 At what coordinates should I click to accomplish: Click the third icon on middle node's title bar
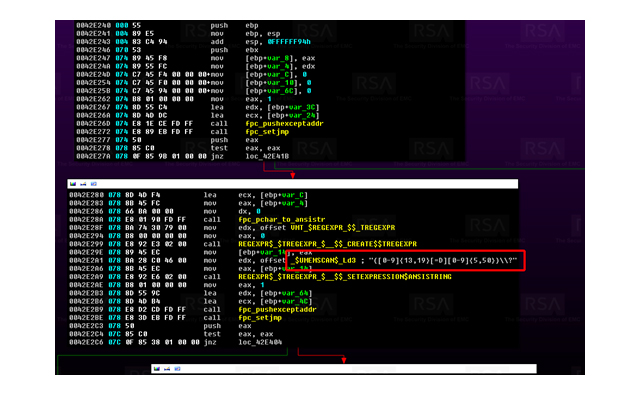pyautogui.click(x=95, y=185)
